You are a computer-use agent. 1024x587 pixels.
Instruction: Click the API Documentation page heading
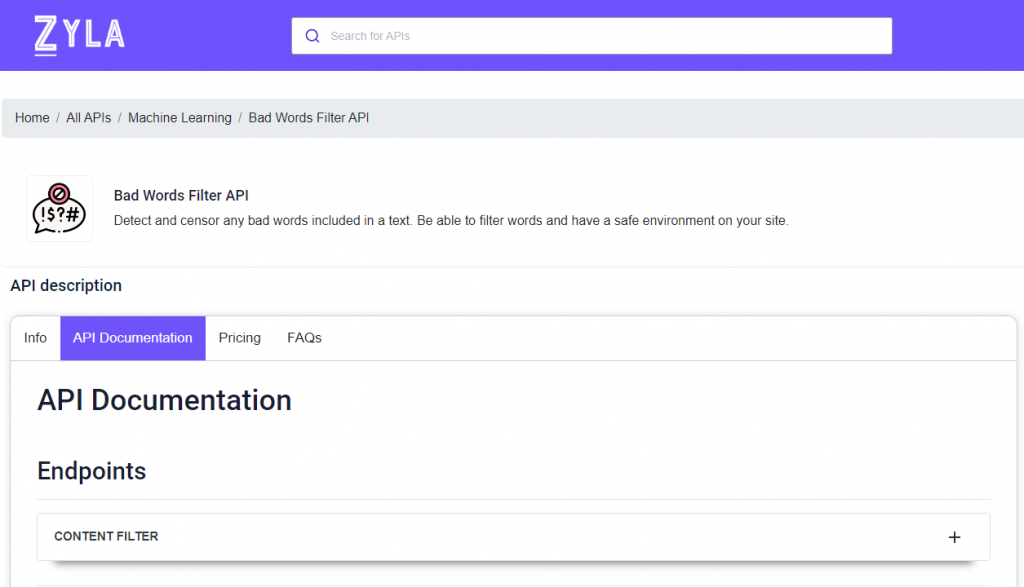165,400
